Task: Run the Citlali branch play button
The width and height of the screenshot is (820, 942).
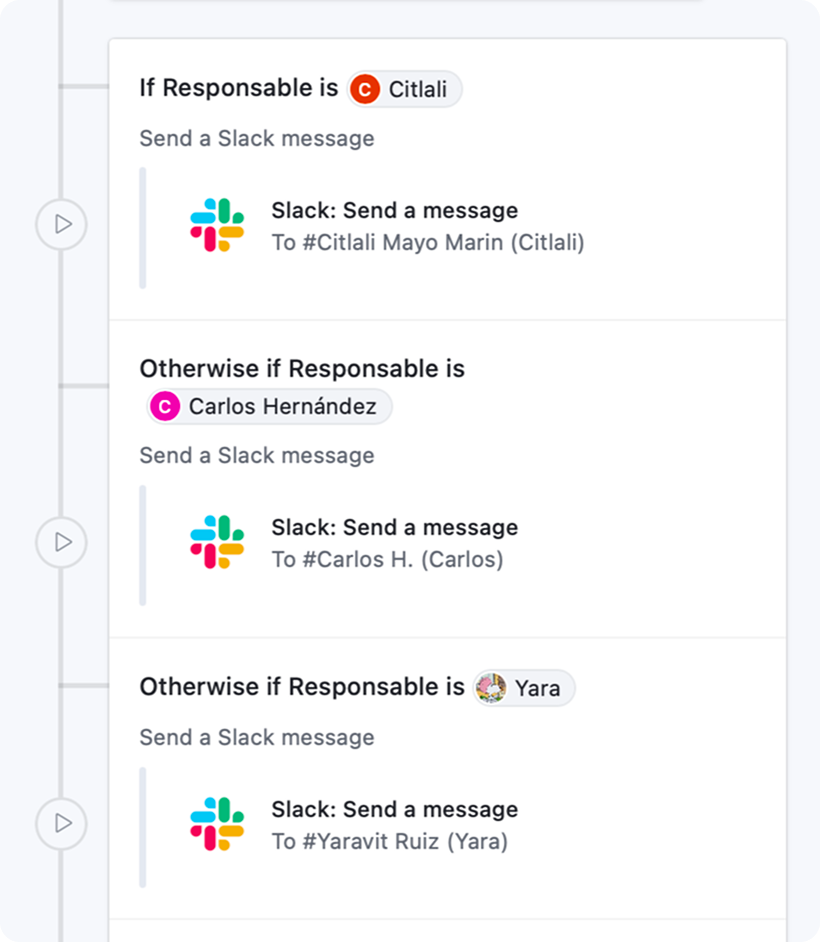Action: point(62,224)
